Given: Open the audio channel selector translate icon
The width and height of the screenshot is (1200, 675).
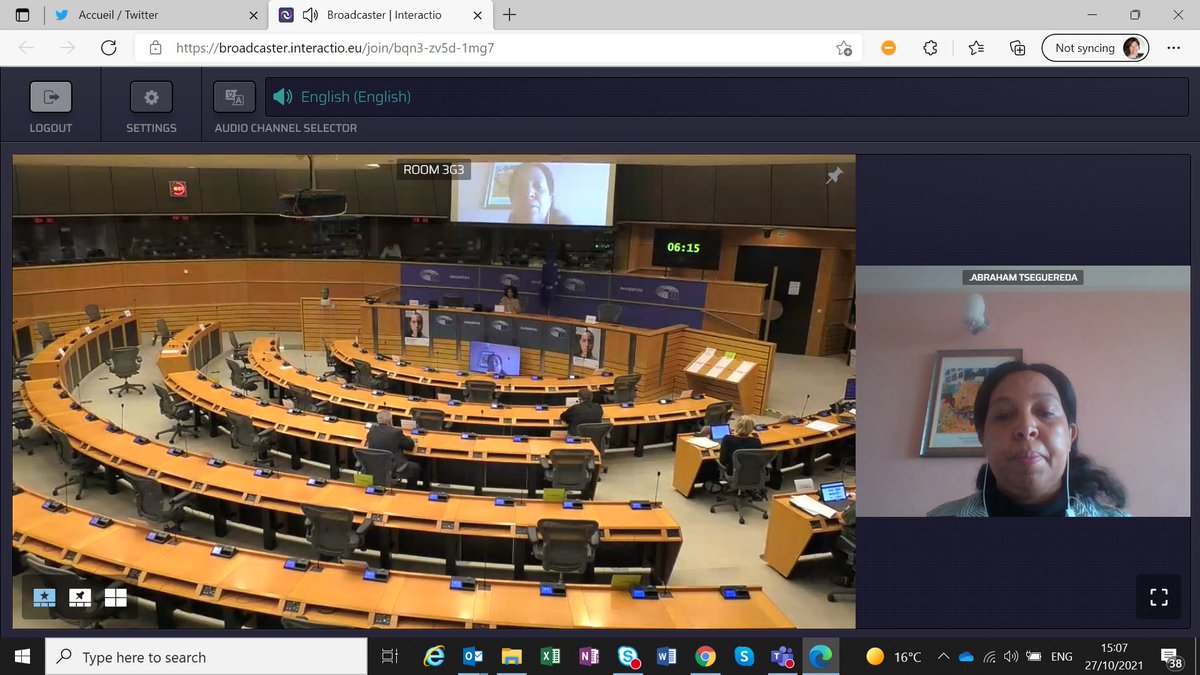Looking at the screenshot, I should (235, 97).
